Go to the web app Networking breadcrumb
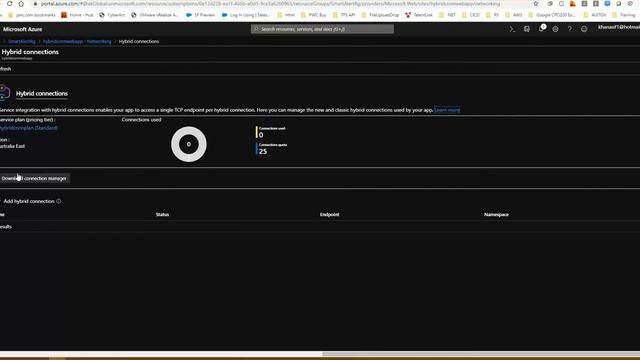Screen dimensions: 640x360 click(77, 42)
